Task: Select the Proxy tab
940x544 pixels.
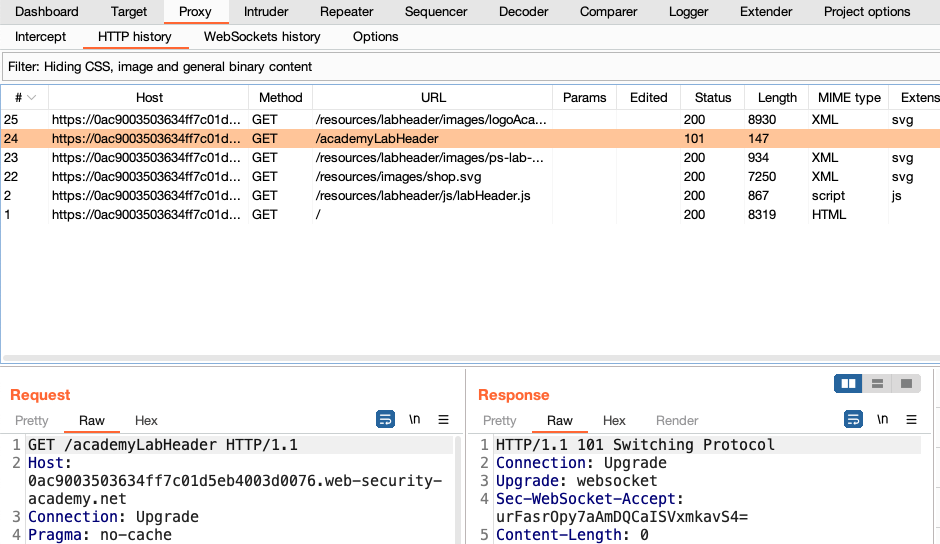Action: 195,11
